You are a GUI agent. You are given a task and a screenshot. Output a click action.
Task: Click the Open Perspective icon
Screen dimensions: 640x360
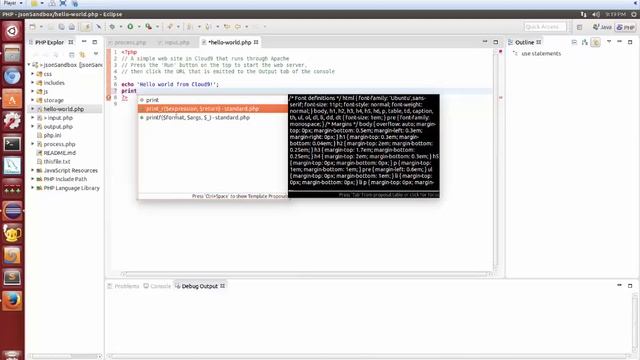[x=580, y=27]
